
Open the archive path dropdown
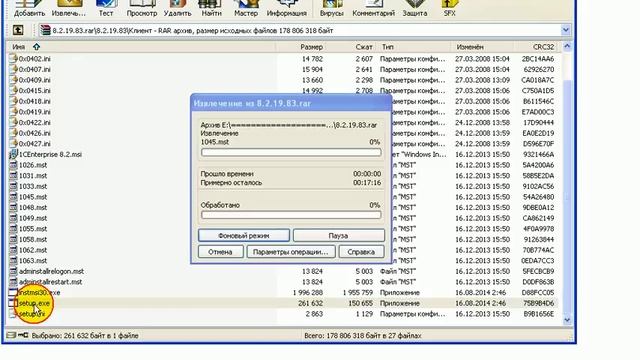pos(565,30)
